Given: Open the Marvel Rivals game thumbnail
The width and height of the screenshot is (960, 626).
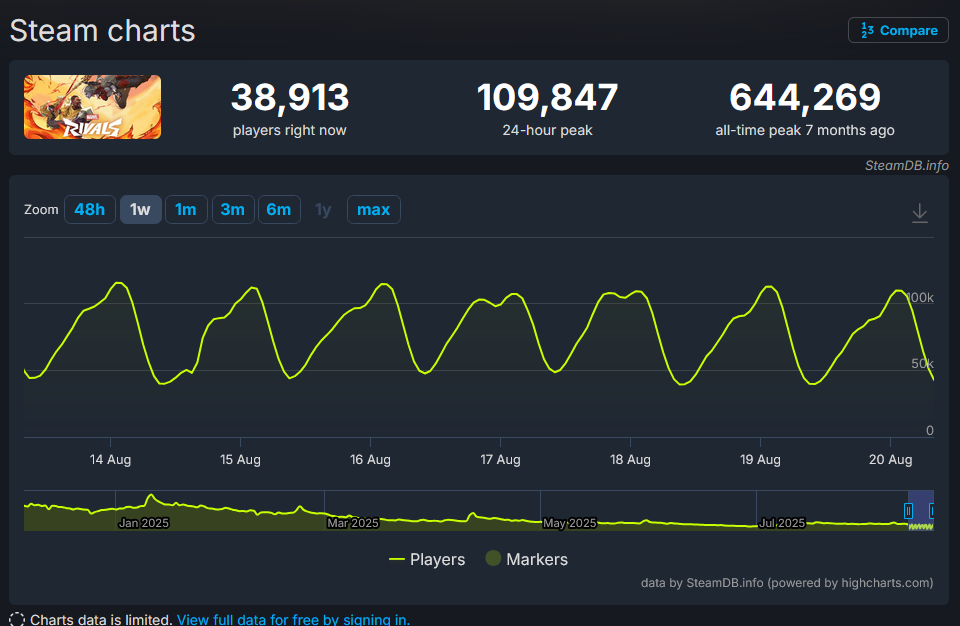Looking at the screenshot, I should (92, 107).
